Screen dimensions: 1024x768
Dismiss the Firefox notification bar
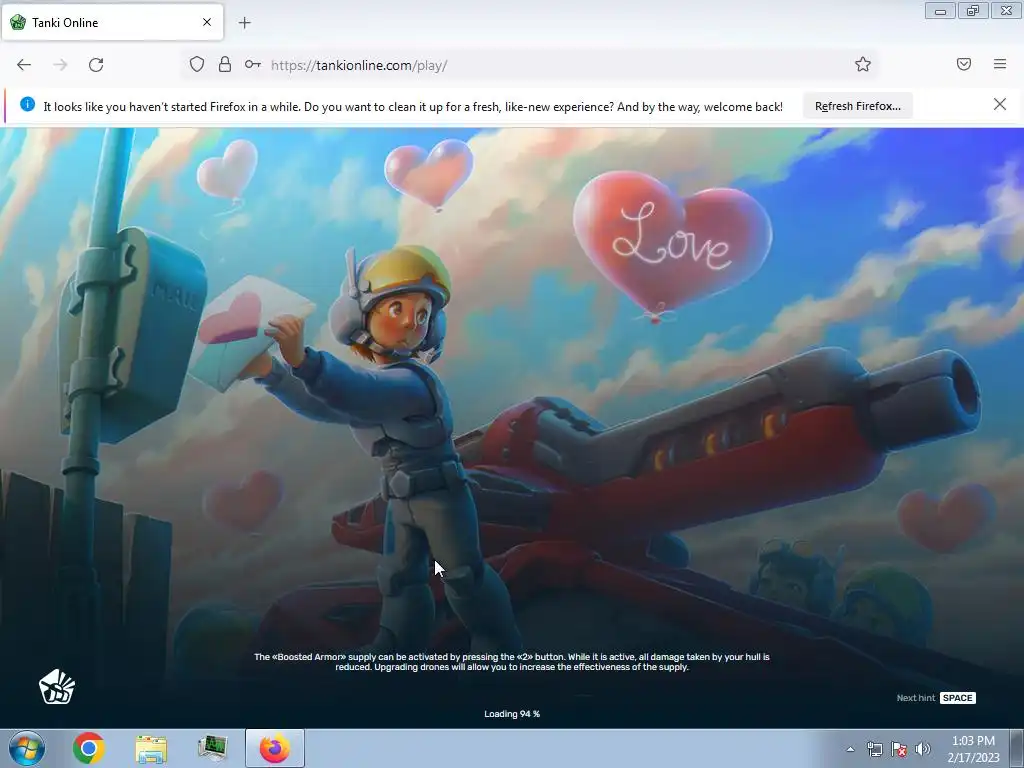click(x=1000, y=104)
